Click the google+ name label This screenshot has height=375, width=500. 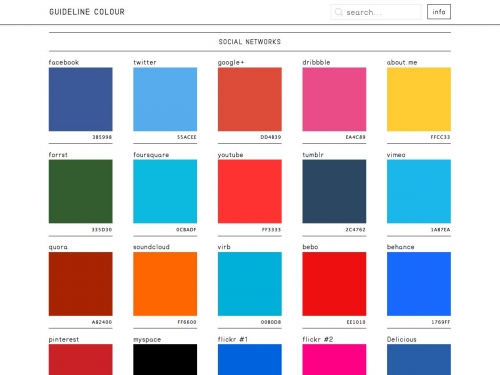231,63
